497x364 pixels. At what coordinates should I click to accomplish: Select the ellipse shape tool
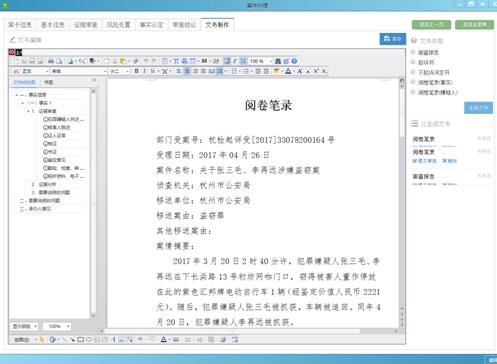coord(89,340)
